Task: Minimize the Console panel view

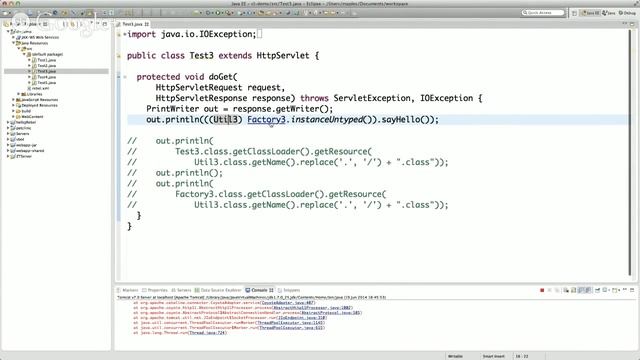Action: click(x=625, y=290)
